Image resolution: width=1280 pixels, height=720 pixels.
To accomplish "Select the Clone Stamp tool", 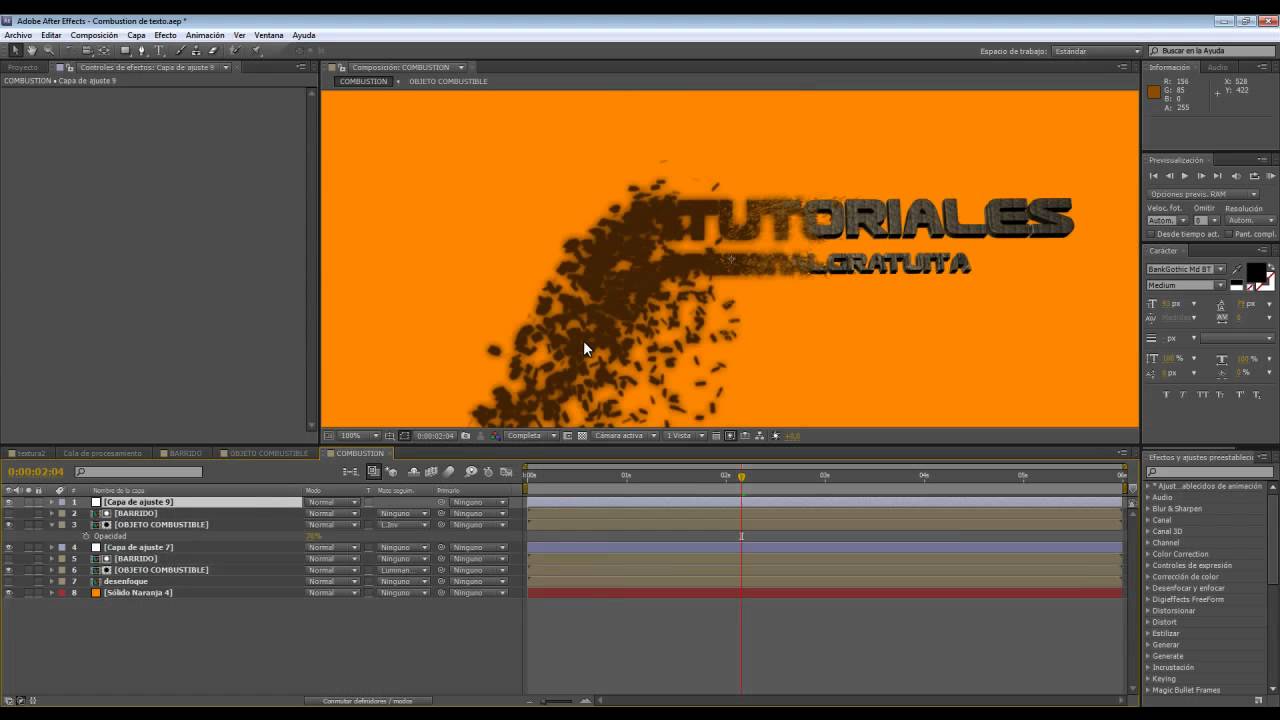I will point(196,50).
